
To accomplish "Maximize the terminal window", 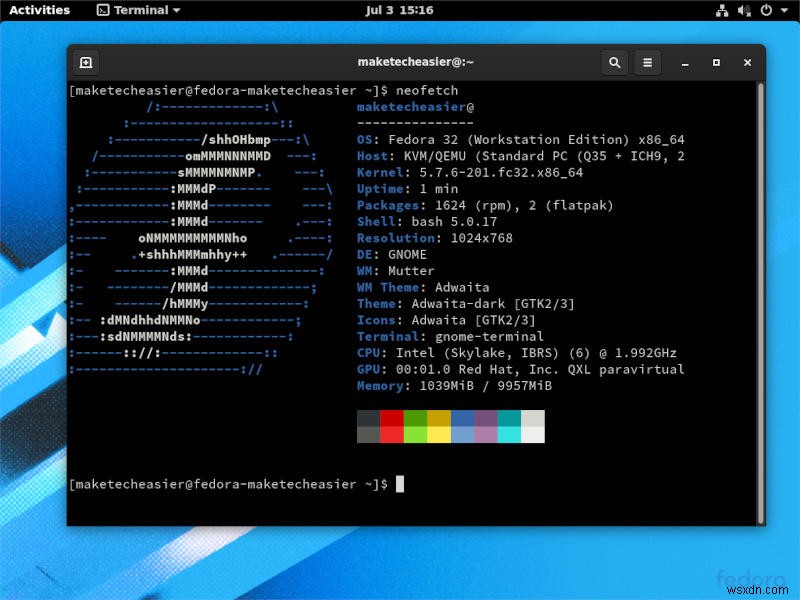I will click(x=716, y=62).
